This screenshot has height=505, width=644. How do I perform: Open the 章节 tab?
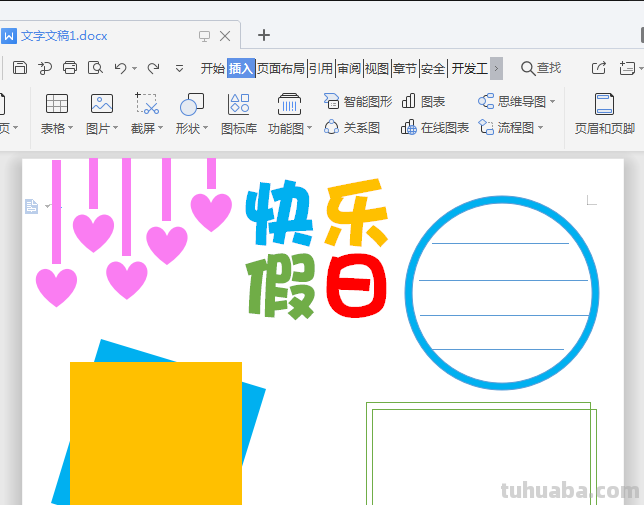pos(405,68)
